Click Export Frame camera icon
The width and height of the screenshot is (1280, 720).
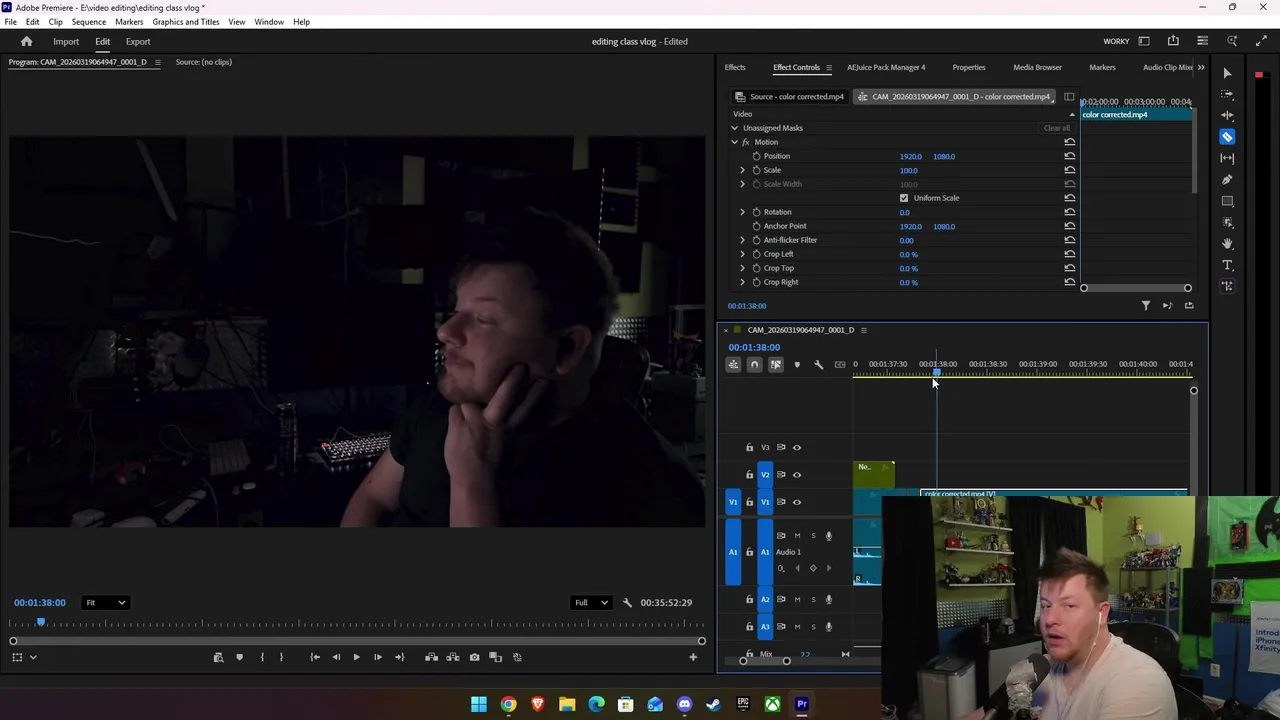(x=474, y=657)
